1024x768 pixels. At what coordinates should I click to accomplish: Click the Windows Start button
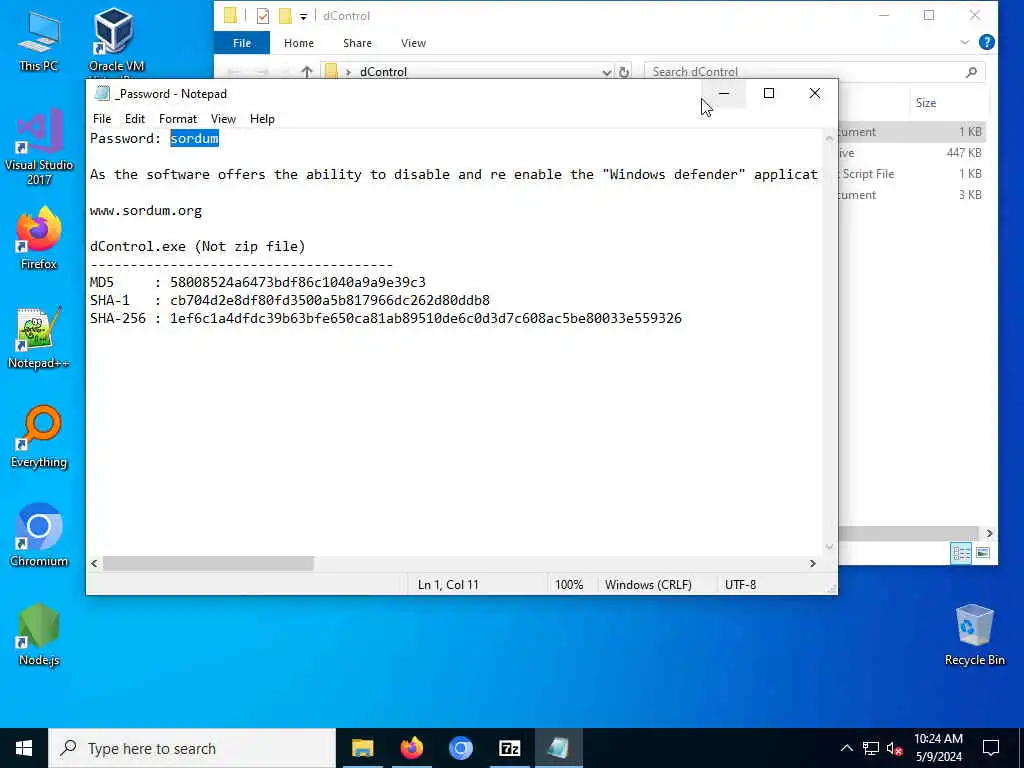click(x=24, y=748)
